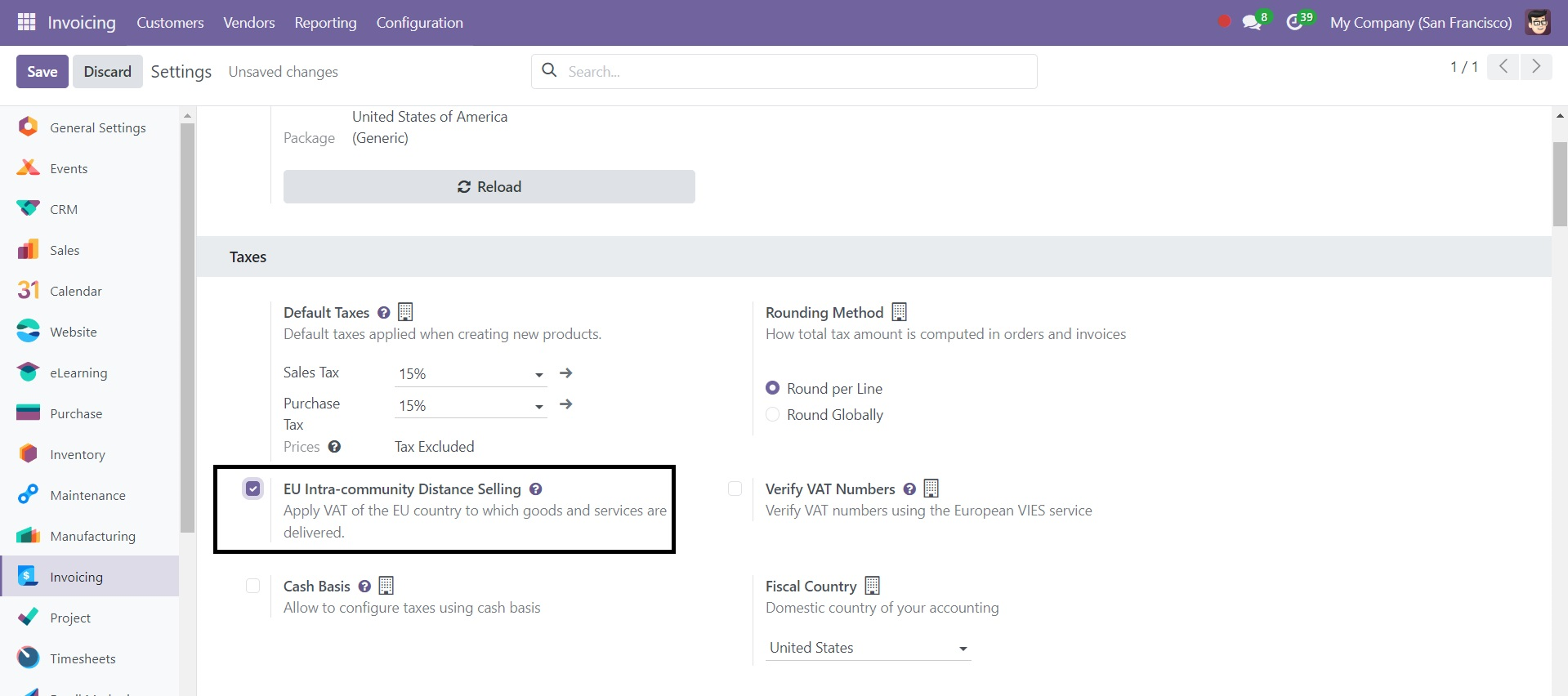This screenshot has height=696, width=1568.
Task: Save the settings changes
Action: 42,71
